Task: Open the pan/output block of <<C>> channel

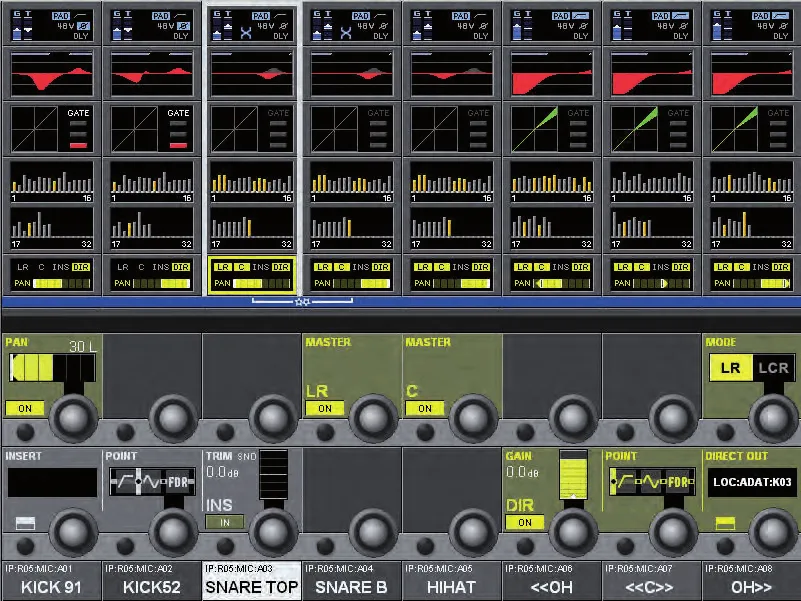Action: (x=652, y=275)
